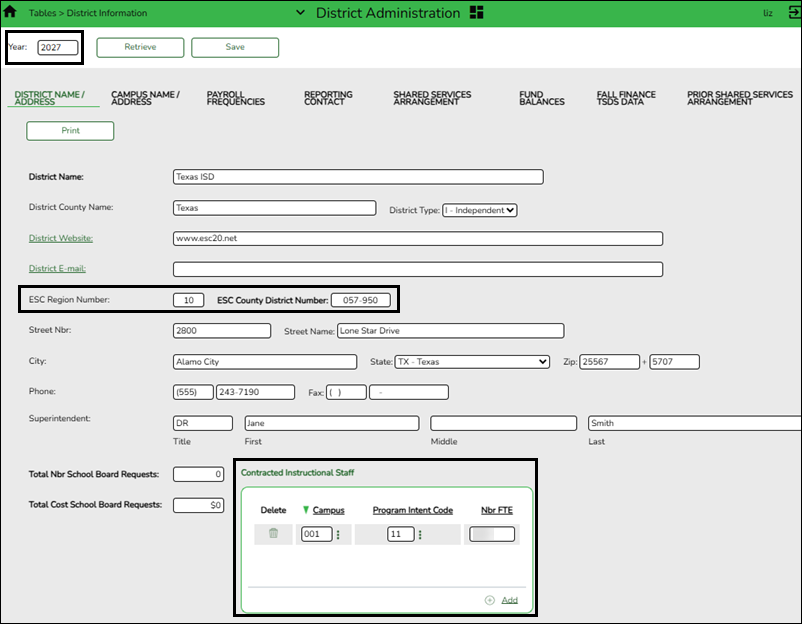The height and width of the screenshot is (624, 802).
Task: Click the District County Name field
Action: 275,208
